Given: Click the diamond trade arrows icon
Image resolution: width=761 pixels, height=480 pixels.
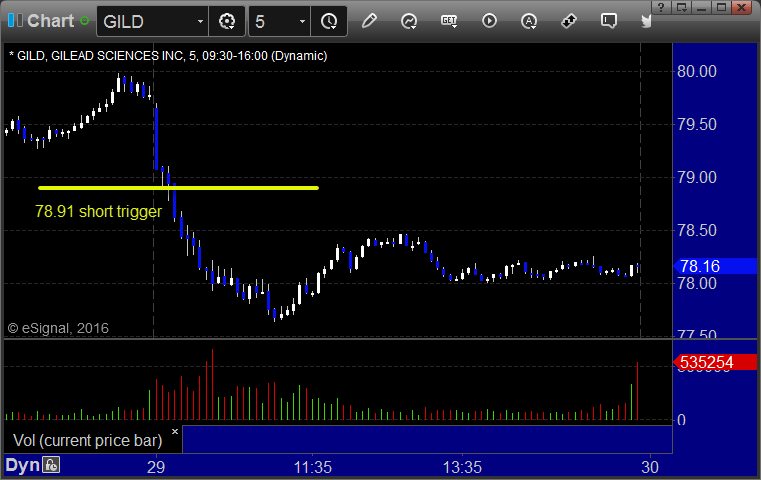Looking at the screenshot, I should pyautogui.click(x=569, y=21).
